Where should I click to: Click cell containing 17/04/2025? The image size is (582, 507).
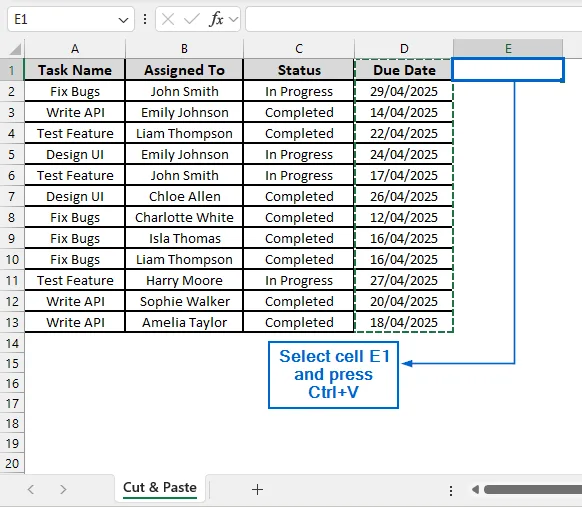tap(404, 175)
